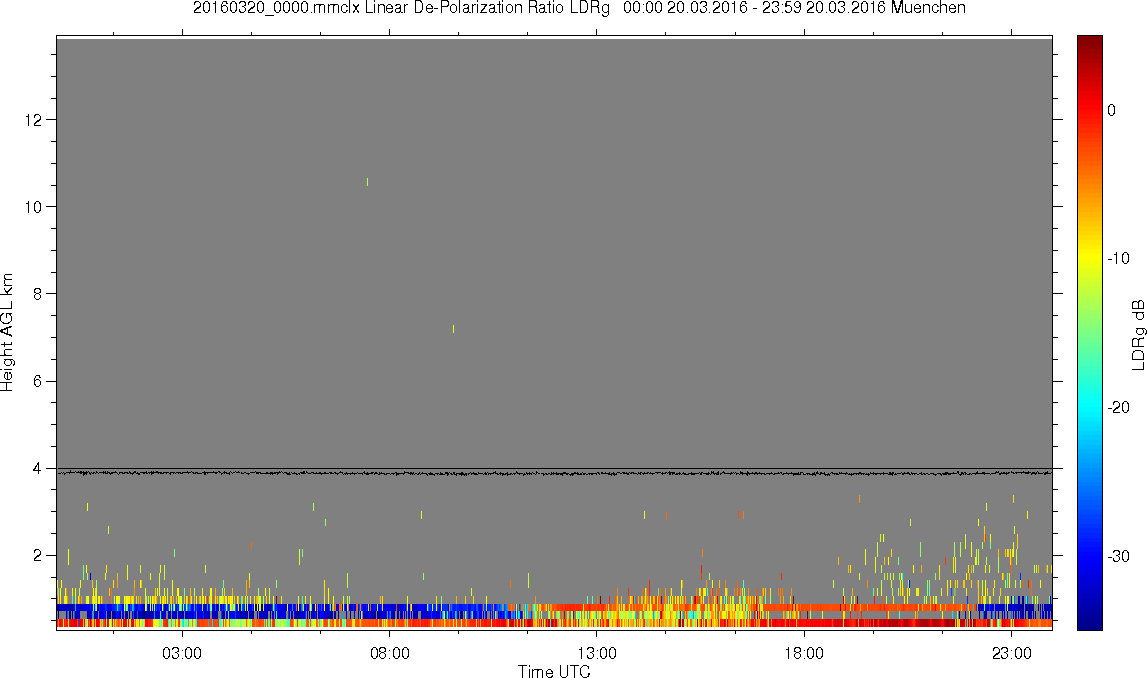Image resolution: width=1147 pixels, height=678 pixels.
Task: Click the "18:00" time tick label
Action: coord(804,653)
